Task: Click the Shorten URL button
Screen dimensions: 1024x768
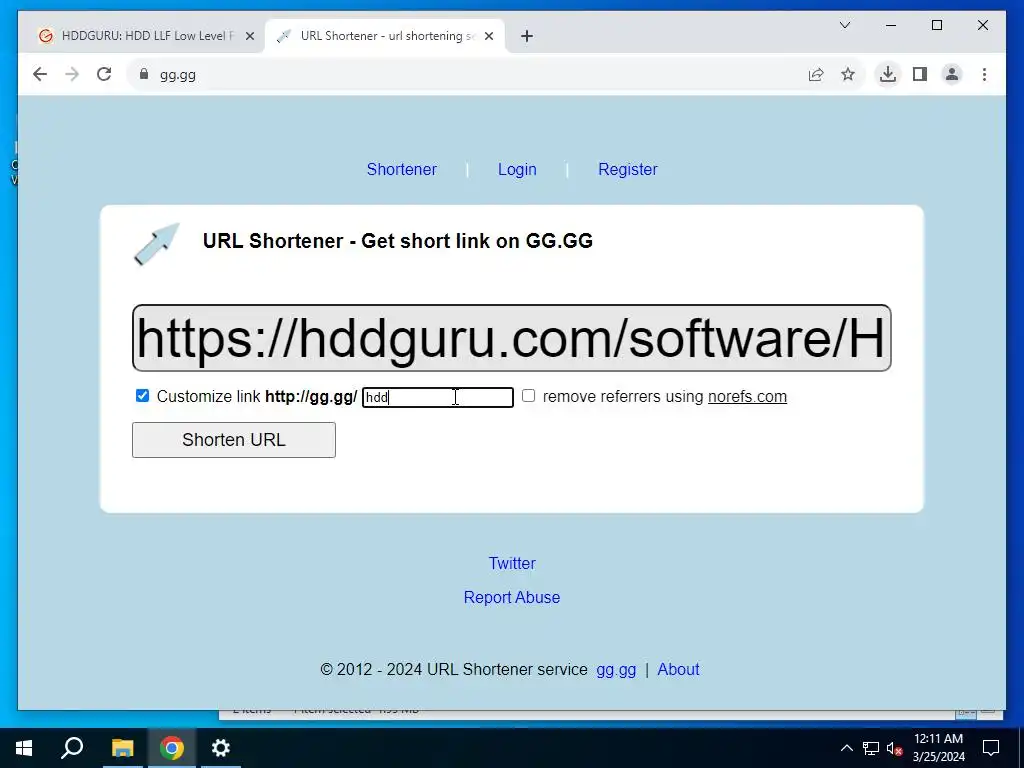Action: click(x=234, y=440)
